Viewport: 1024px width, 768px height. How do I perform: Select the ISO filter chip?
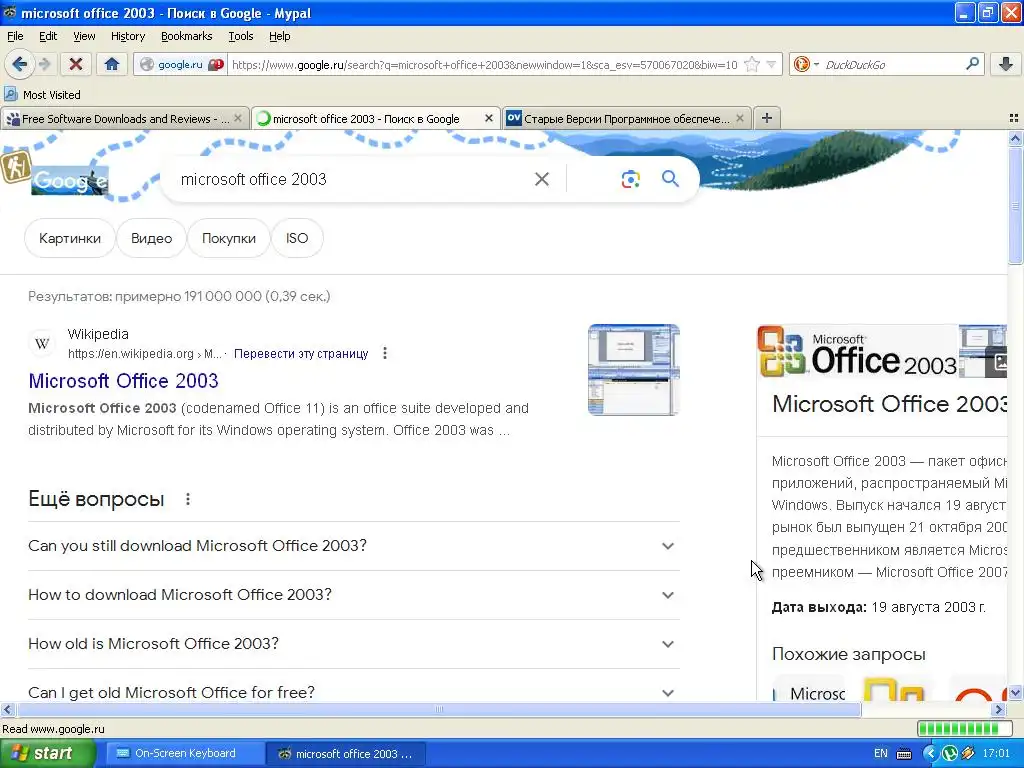click(x=297, y=238)
